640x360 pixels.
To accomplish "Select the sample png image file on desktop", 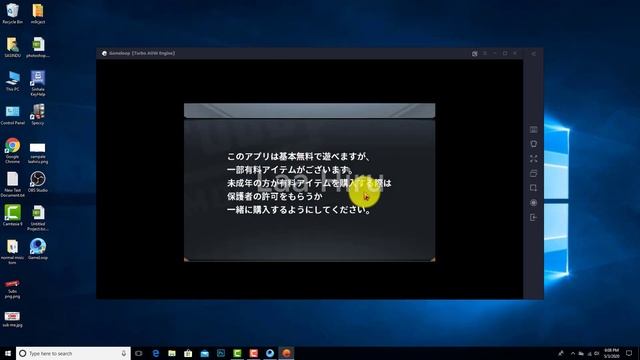I will [x=38, y=153].
